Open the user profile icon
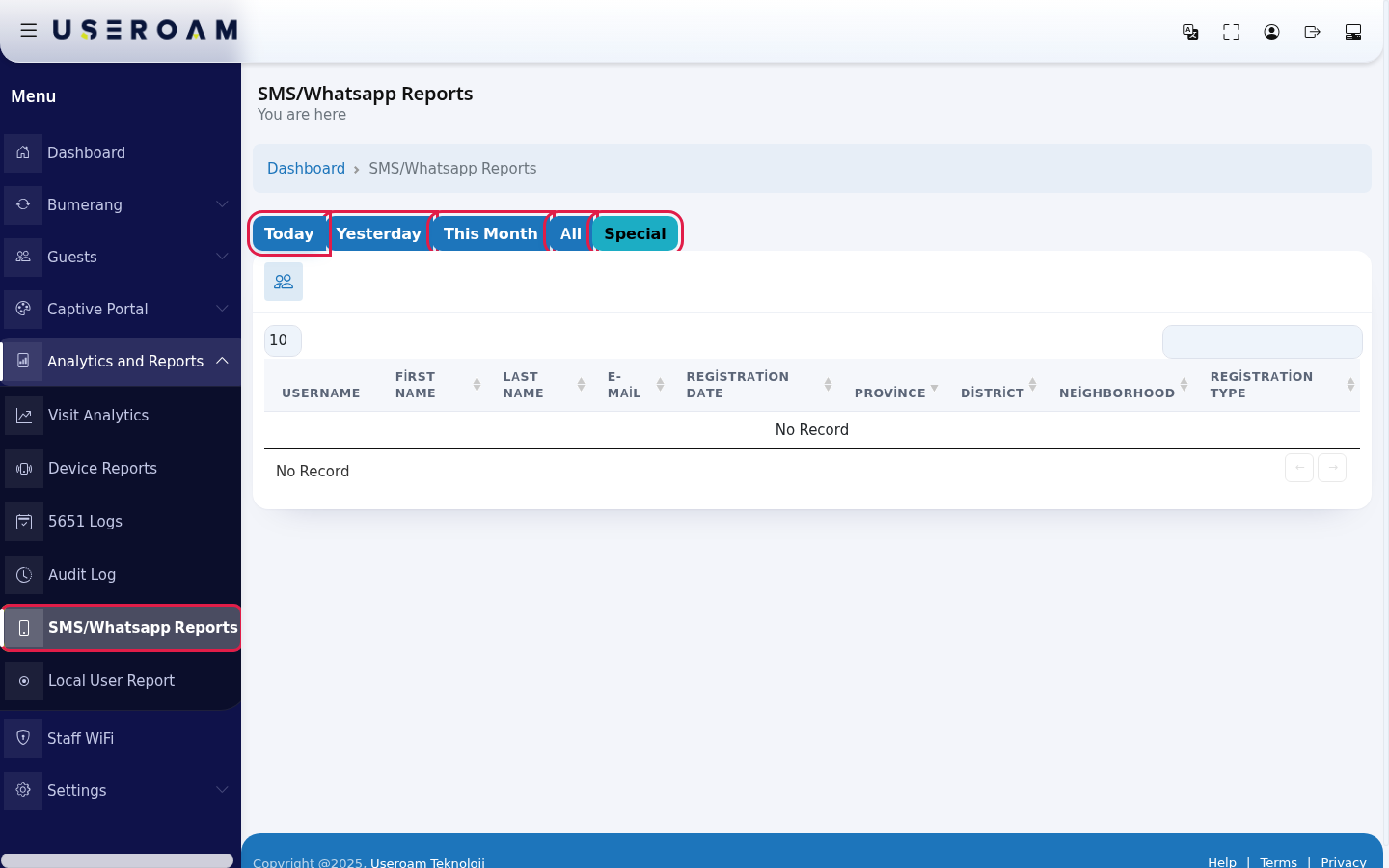The height and width of the screenshot is (868, 1389). (x=1271, y=32)
